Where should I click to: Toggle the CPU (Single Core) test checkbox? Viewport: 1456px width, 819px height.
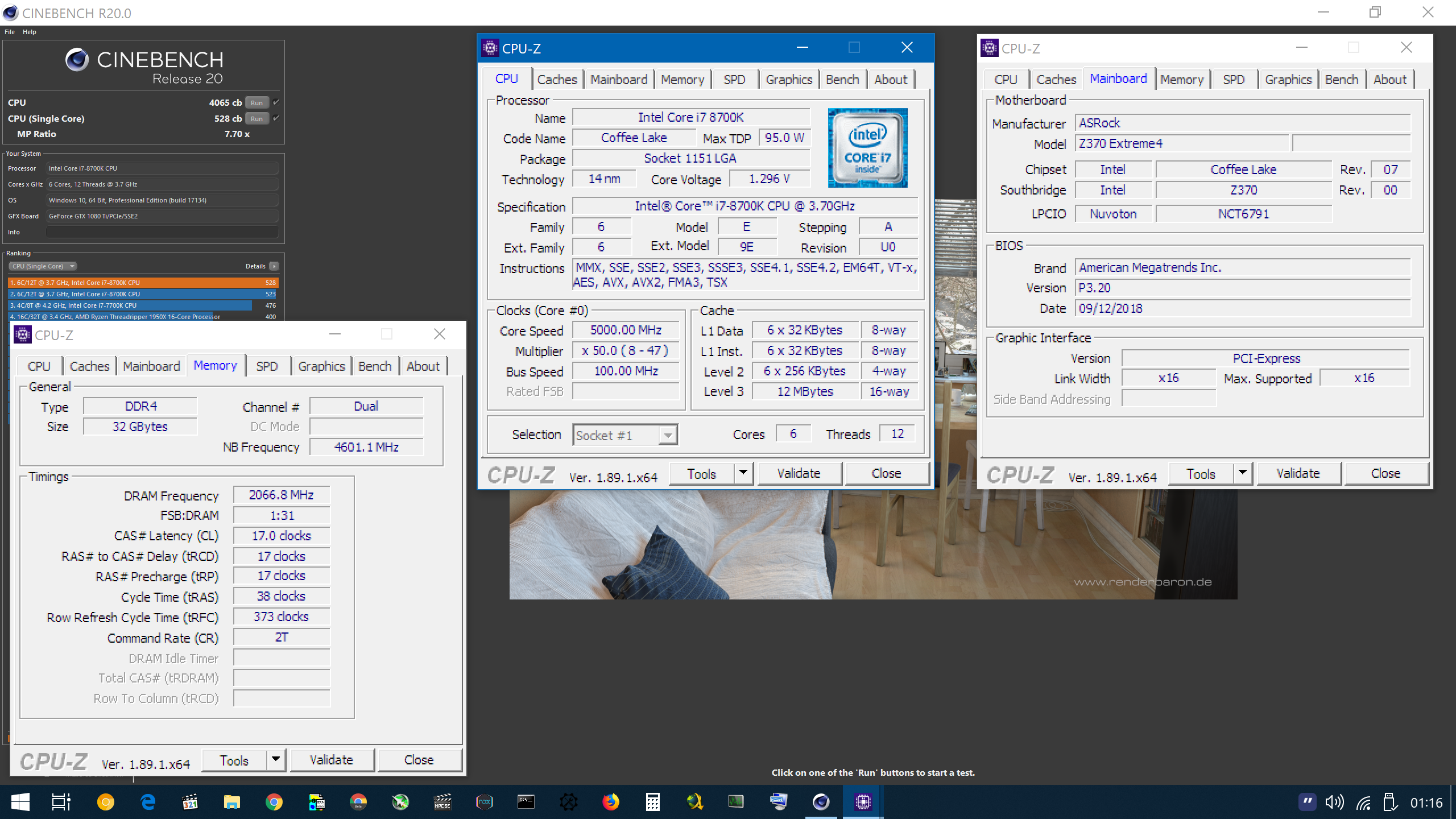(276, 118)
